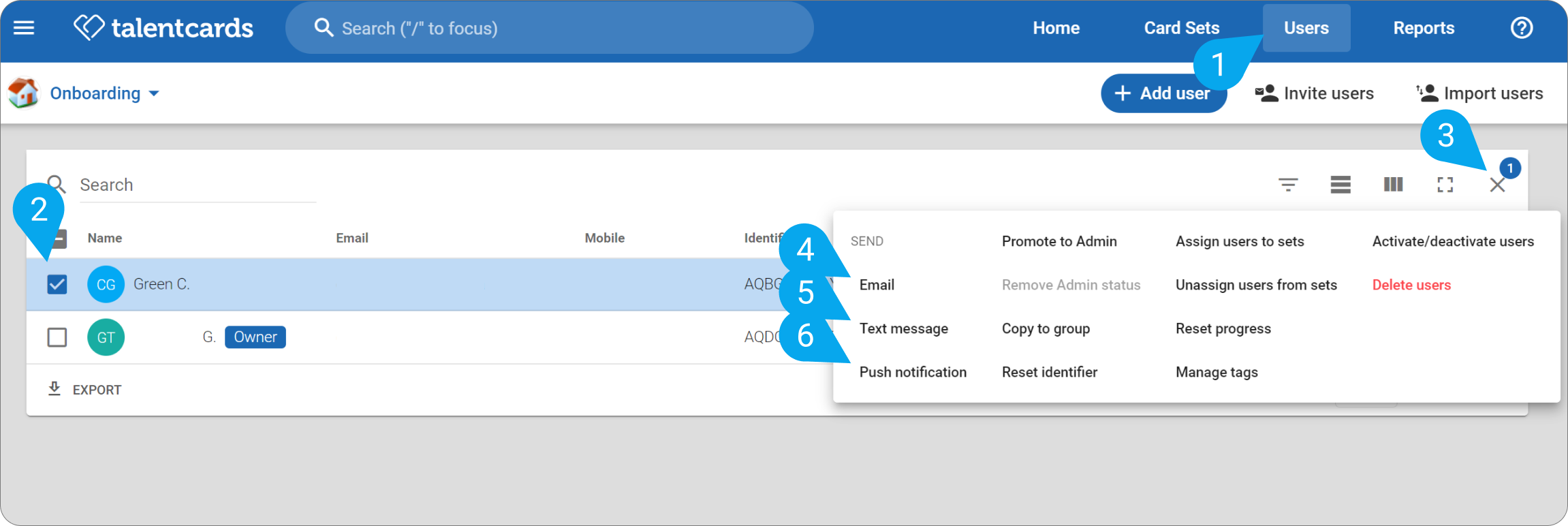
Task: Open the columns selection icon
Action: click(1393, 185)
